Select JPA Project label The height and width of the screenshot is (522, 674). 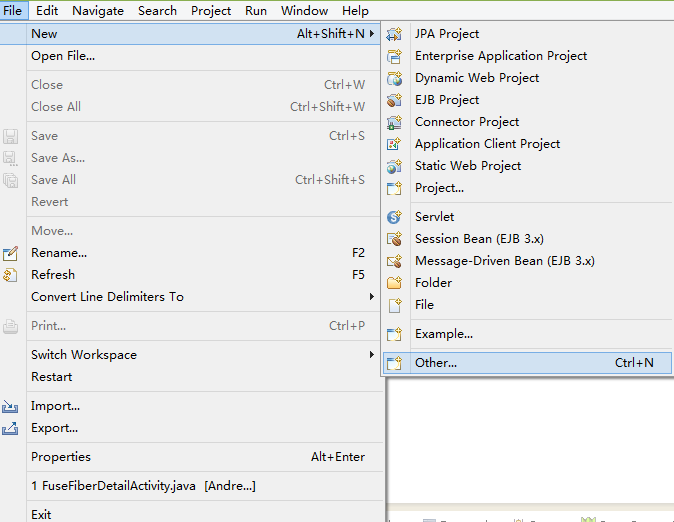pos(447,34)
